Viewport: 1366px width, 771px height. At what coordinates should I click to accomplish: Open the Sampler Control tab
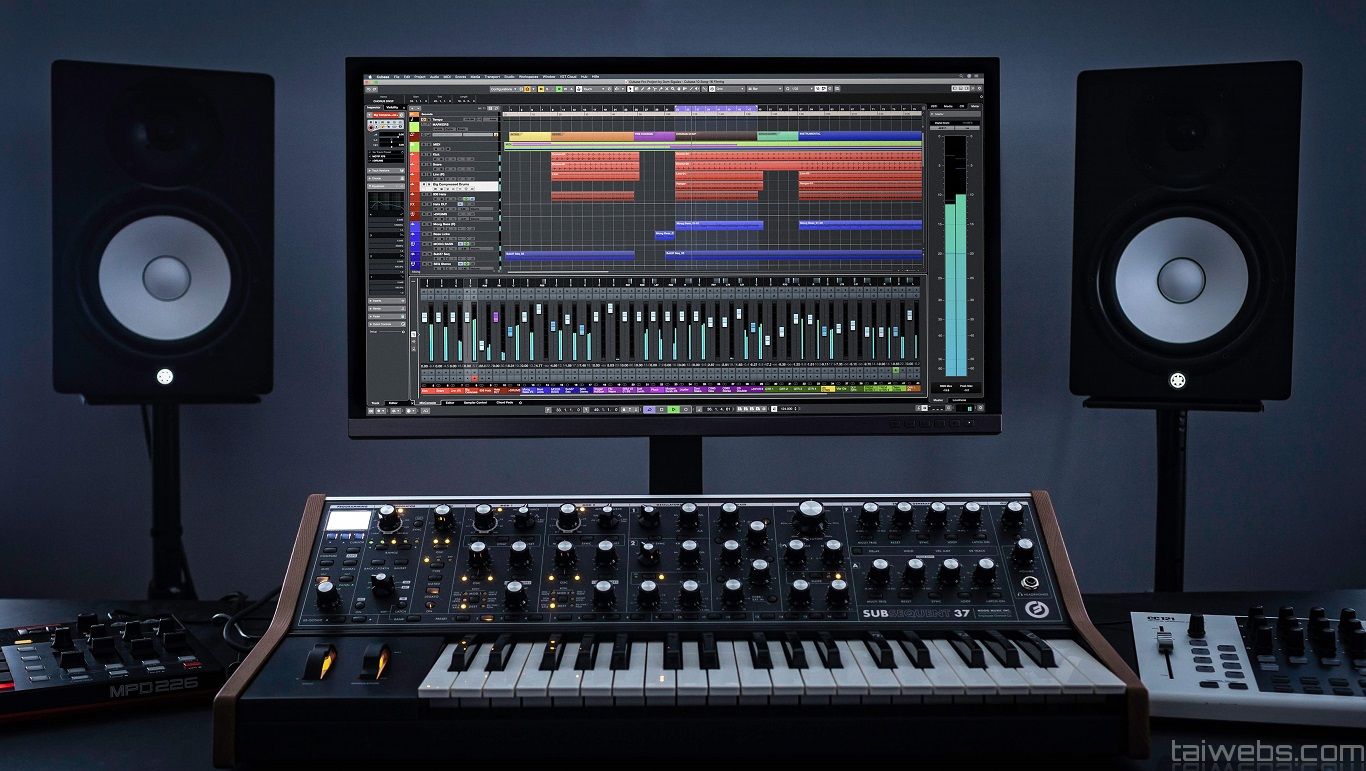click(x=474, y=402)
